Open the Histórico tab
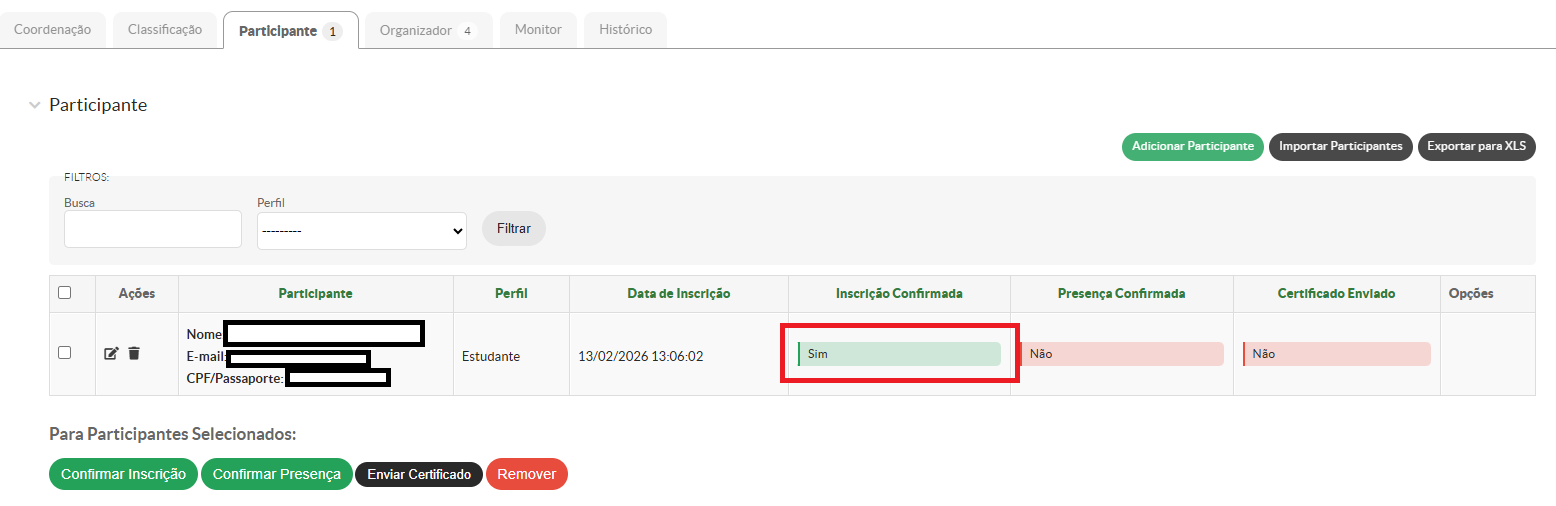Image resolution: width=1556 pixels, height=506 pixels. click(625, 30)
